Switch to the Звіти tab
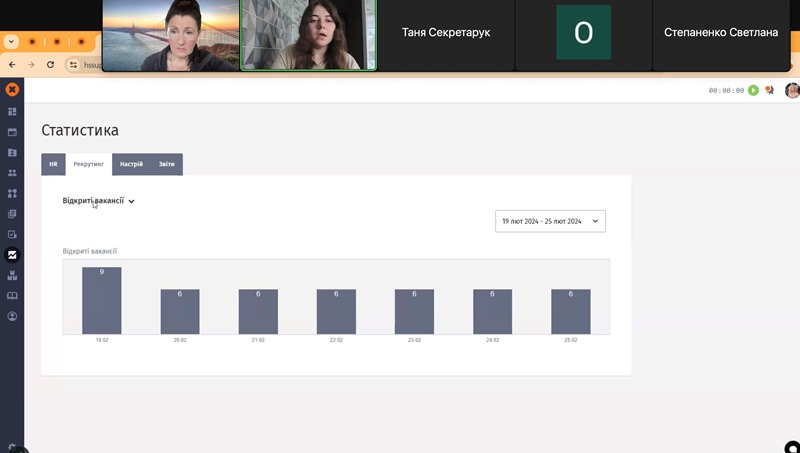The width and height of the screenshot is (800, 453). (x=167, y=164)
